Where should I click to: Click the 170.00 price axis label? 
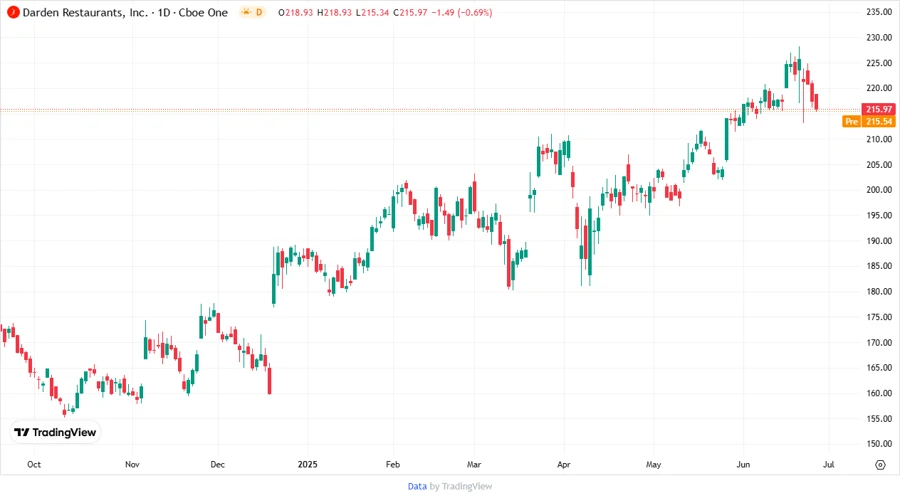(879, 343)
